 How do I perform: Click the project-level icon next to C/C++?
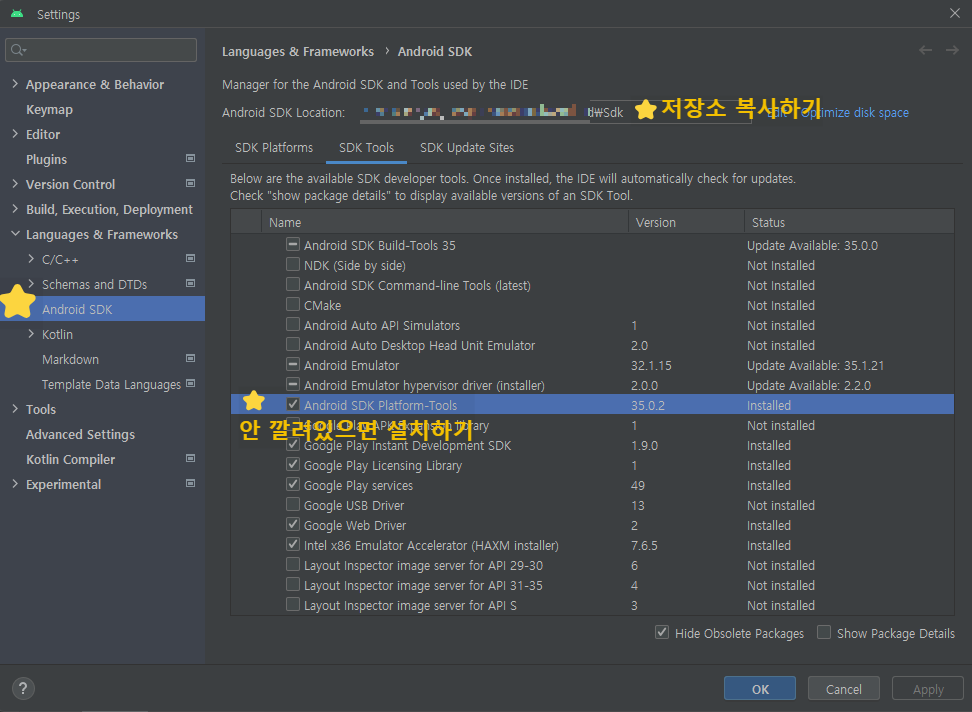tap(190, 258)
